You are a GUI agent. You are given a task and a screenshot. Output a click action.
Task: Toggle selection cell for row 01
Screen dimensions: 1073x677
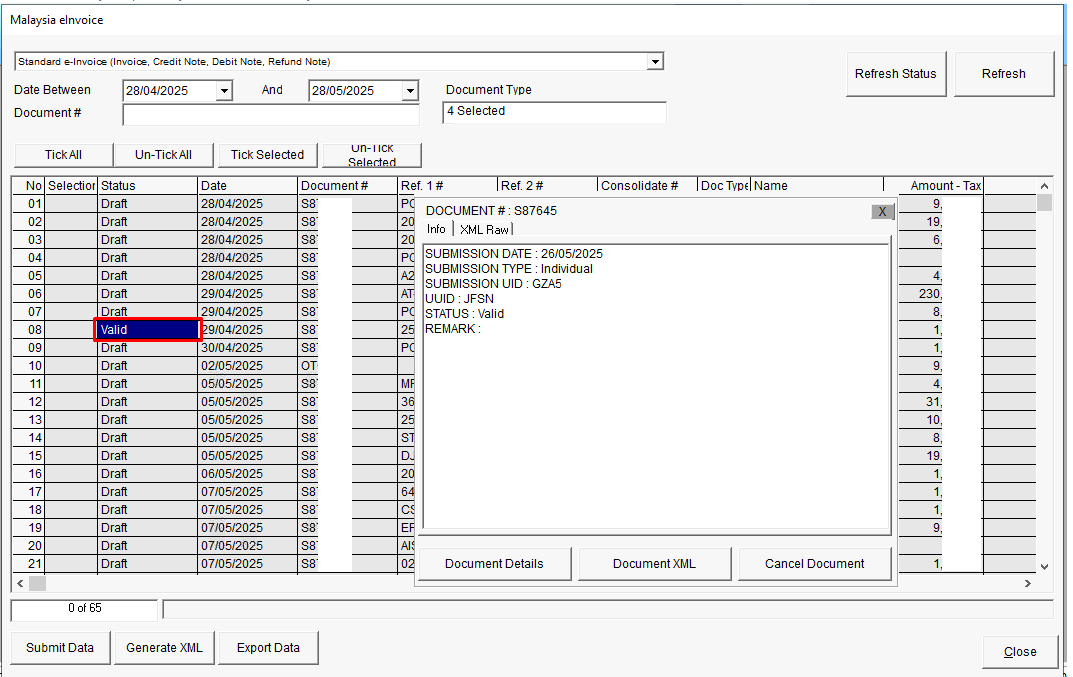[x=71, y=204]
